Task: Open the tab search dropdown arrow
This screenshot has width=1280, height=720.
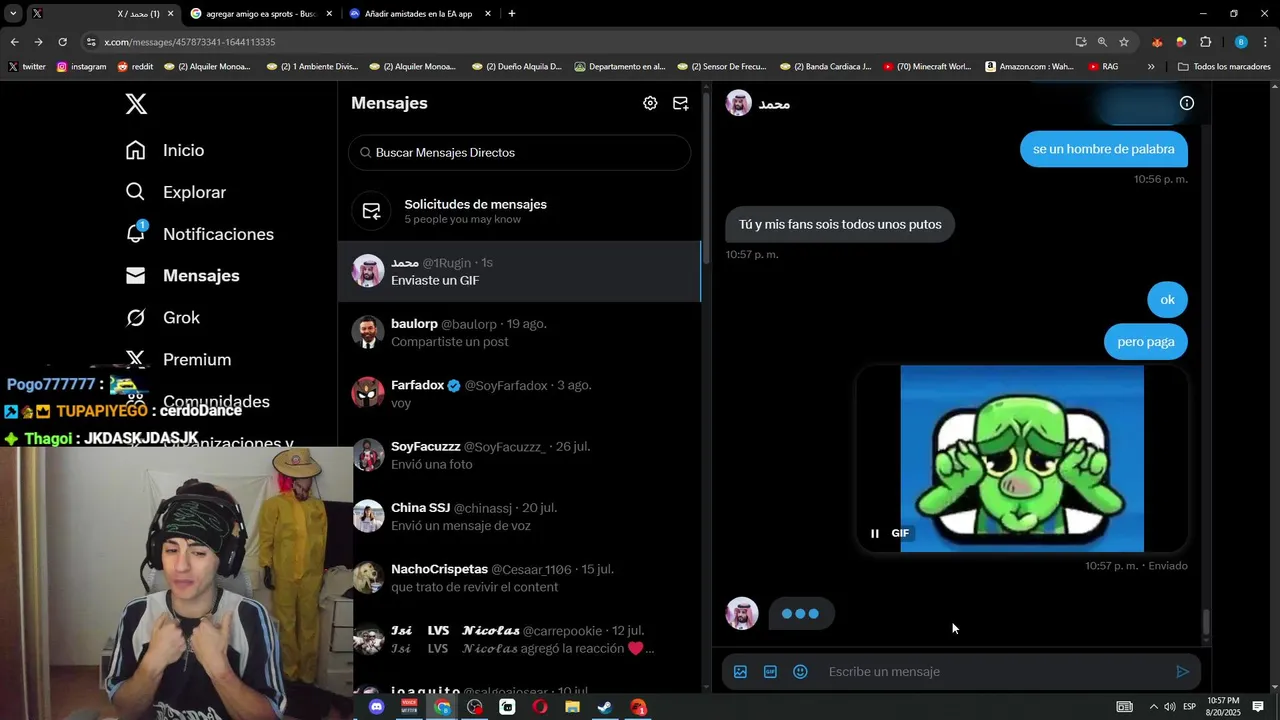Action: pyautogui.click(x=13, y=14)
